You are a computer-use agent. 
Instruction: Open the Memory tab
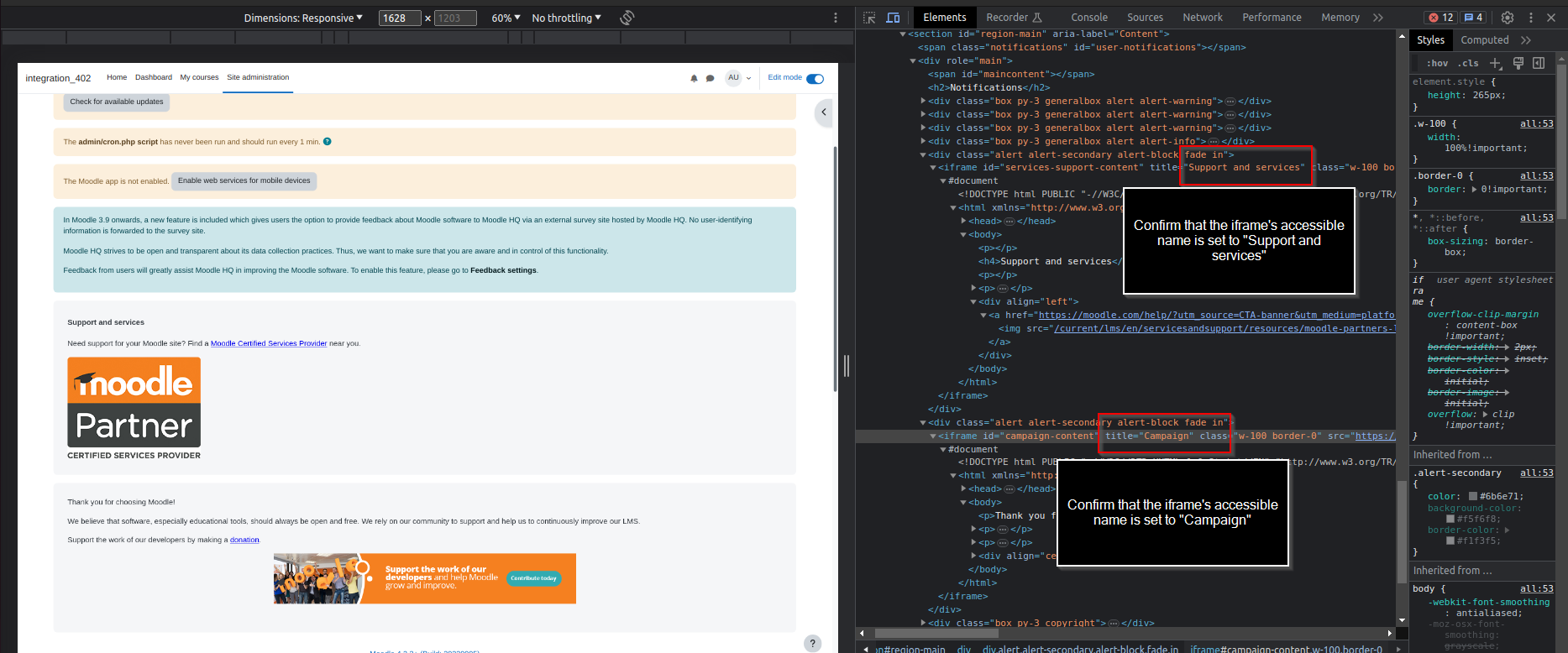[x=1340, y=18]
